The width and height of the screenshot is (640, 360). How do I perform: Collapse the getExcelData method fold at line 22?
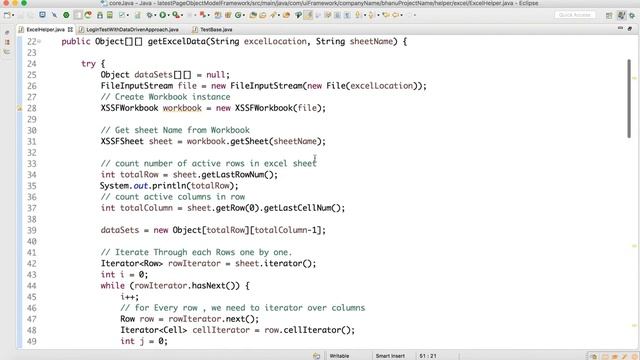coord(39,41)
